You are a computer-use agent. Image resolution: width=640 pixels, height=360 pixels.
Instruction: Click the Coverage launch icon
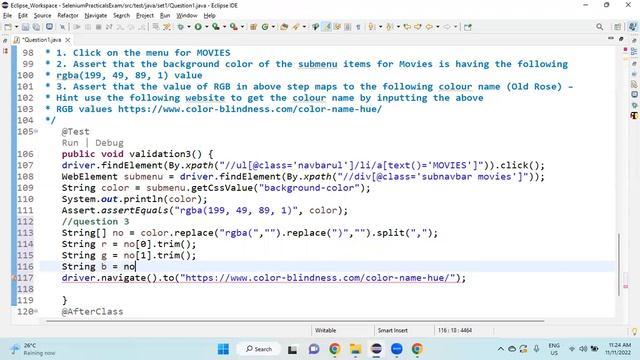click(216, 27)
